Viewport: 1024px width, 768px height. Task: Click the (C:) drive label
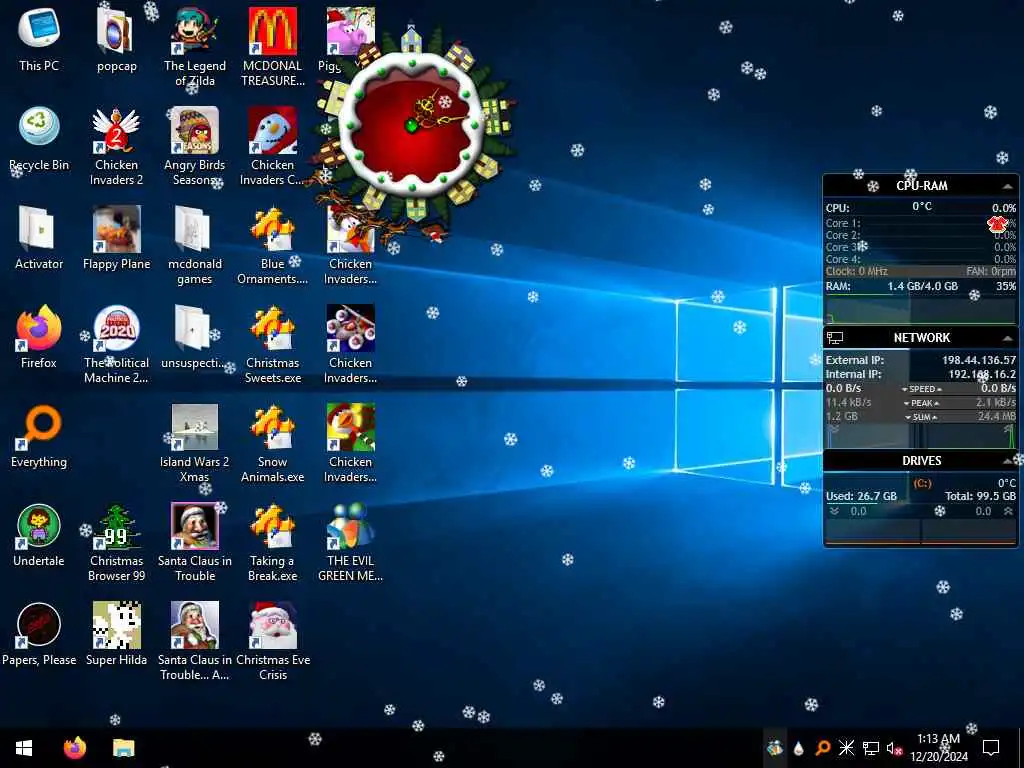[x=922, y=483]
